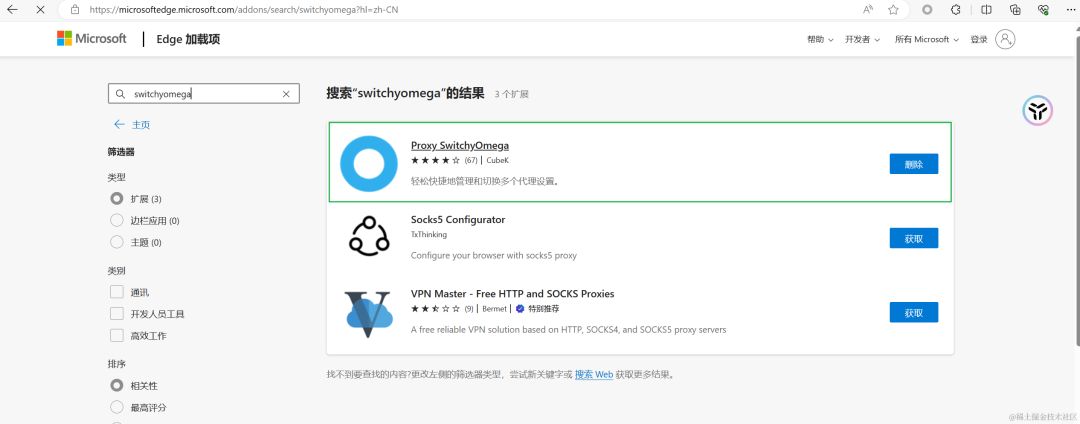The height and width of the screenshot is (424, 1080).
Task: Select the 边栏应用 (0) radio button
Action: 117,221
